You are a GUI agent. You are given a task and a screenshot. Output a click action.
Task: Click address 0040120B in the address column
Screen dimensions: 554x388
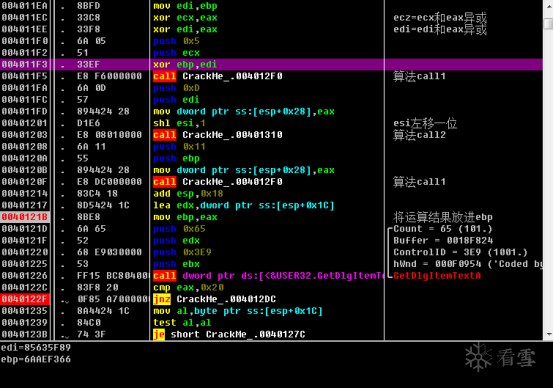[x=24, y=170]
